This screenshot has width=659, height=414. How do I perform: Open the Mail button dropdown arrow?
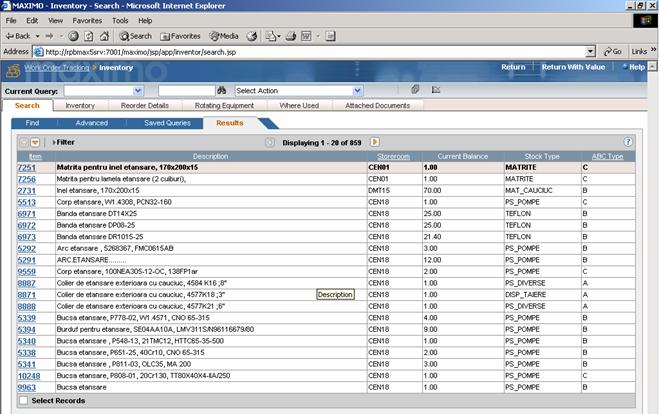click(279, 36)
